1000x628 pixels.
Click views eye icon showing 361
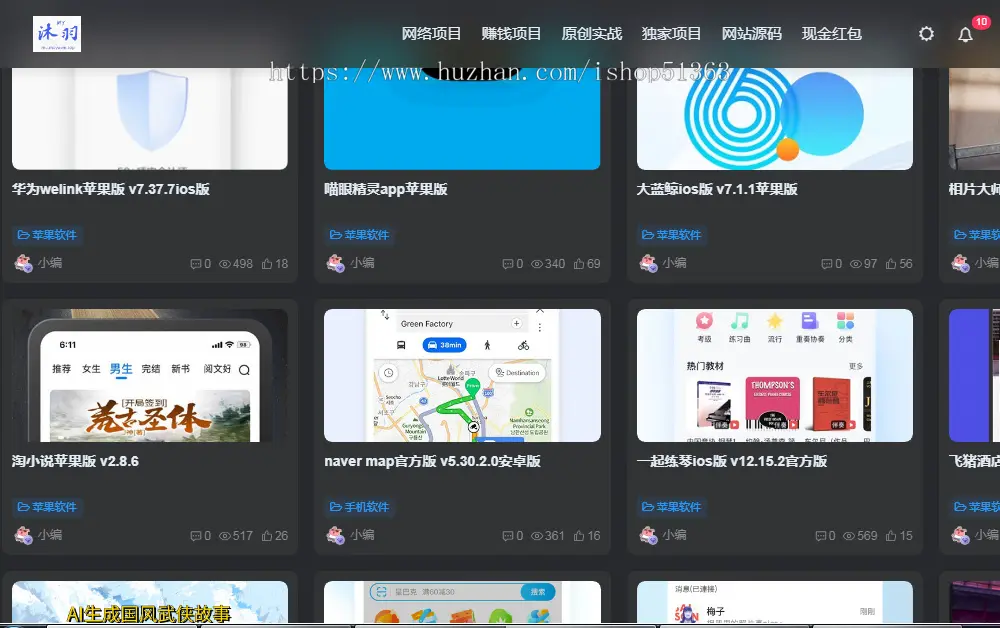click(537, 536)
